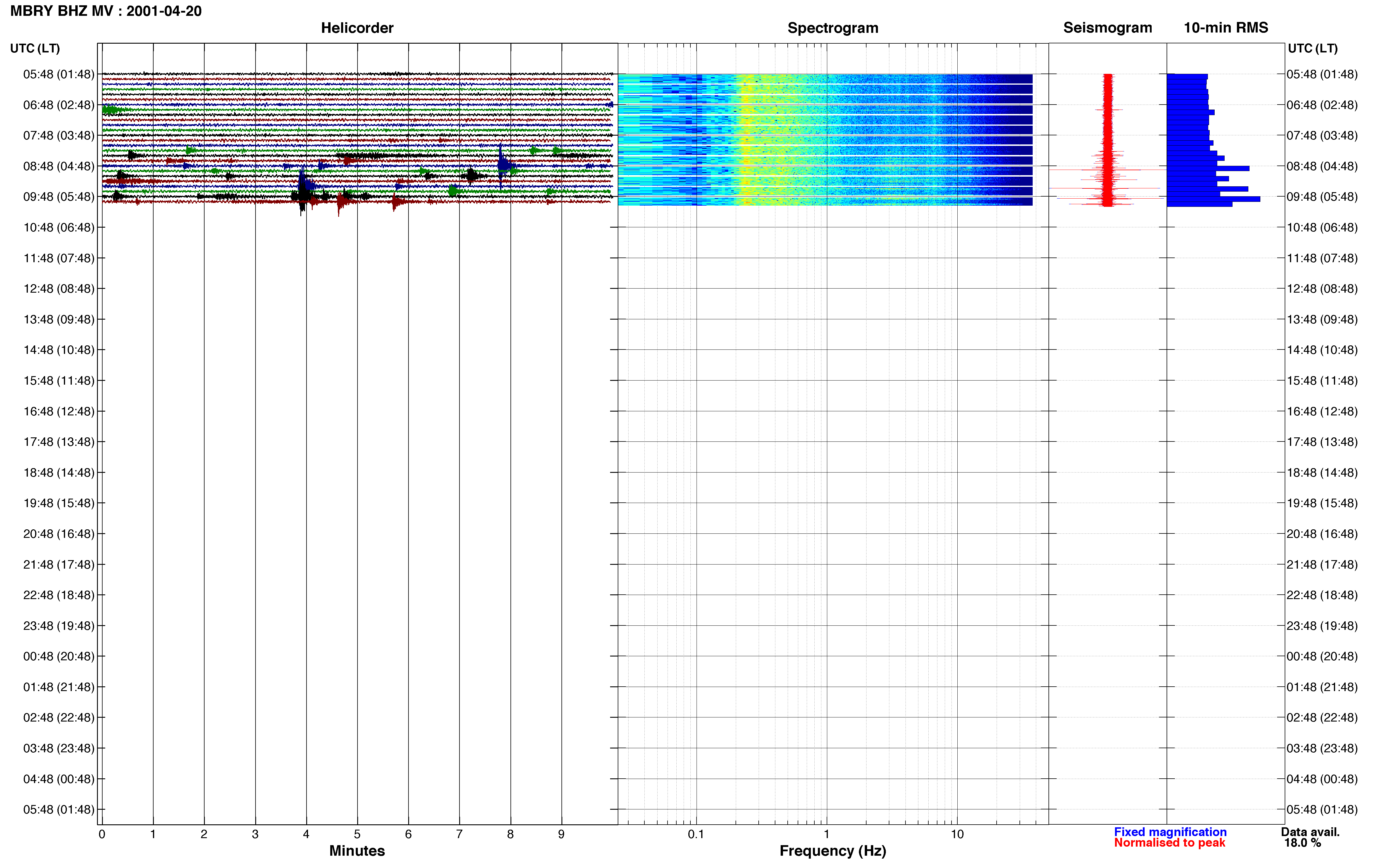Click left-axis time label 17:48 (13:48)
The image size is (1389, 868).
[59, 441]
